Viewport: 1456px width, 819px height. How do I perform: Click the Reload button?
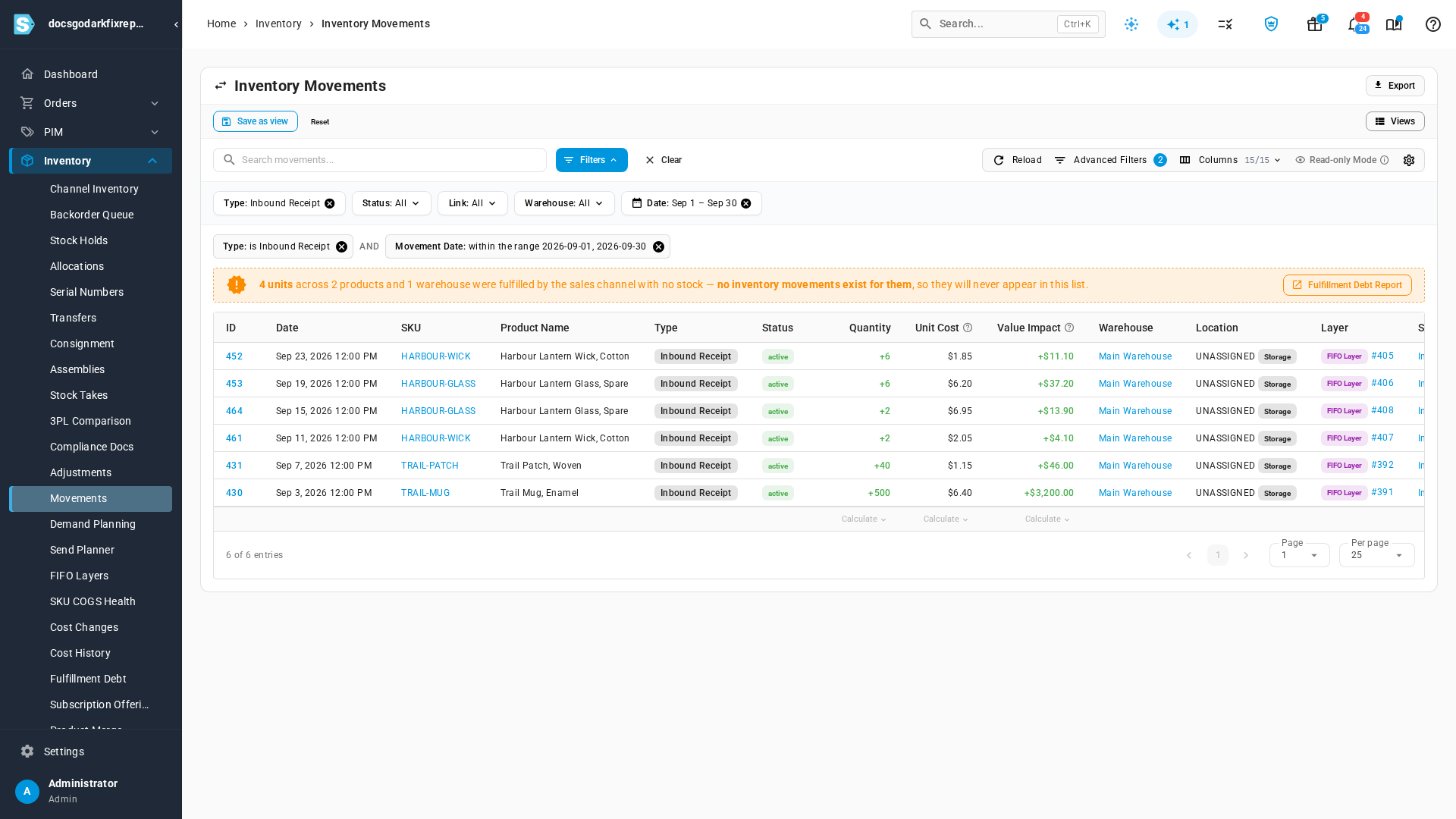1017,160
